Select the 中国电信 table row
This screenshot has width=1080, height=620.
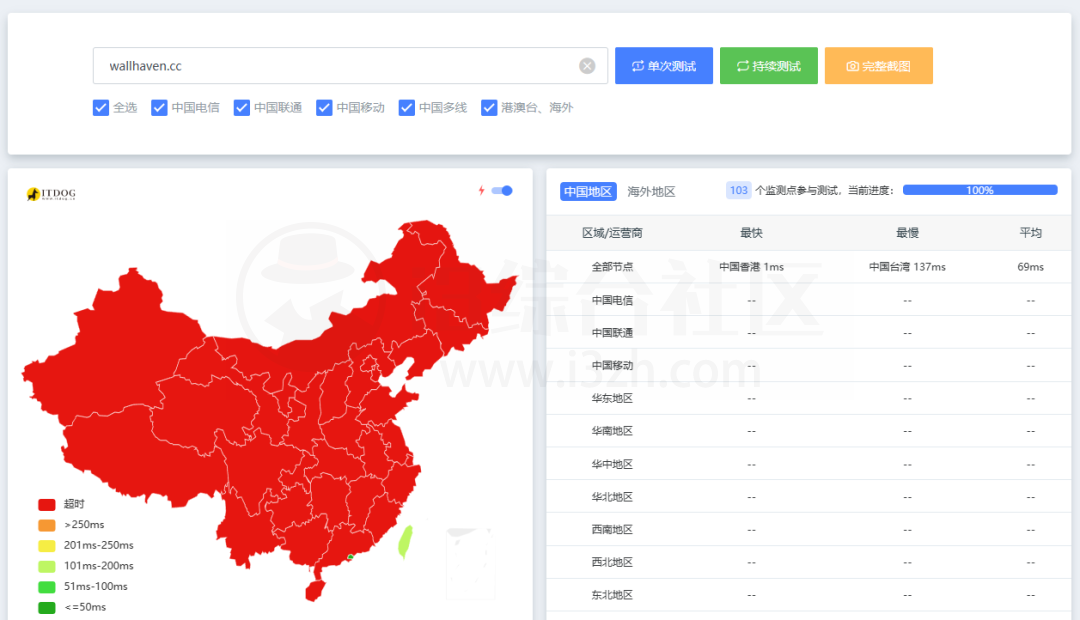pyautogui.click(x=809, y=300)
